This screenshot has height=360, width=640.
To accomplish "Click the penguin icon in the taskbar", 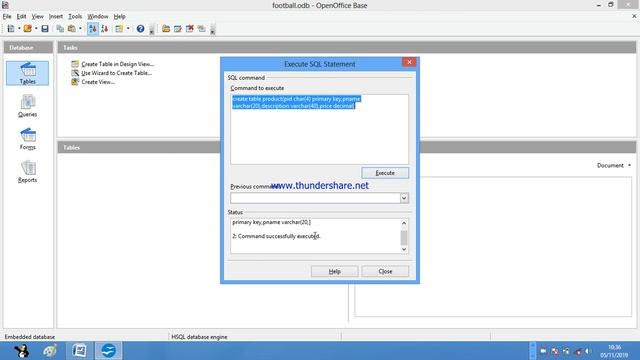I will [x=21, y=351].
